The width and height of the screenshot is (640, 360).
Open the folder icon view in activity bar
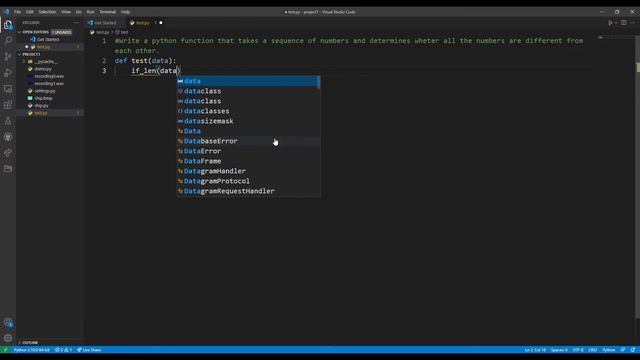[x=8, y=169]
